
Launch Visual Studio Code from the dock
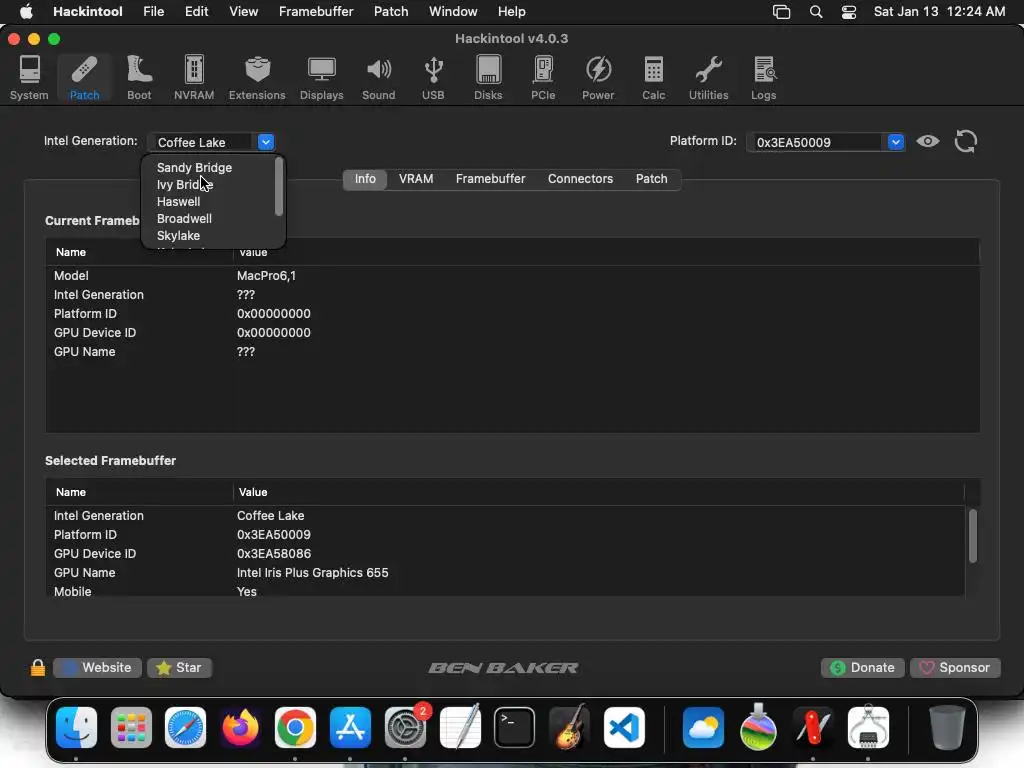click(624, 727)
